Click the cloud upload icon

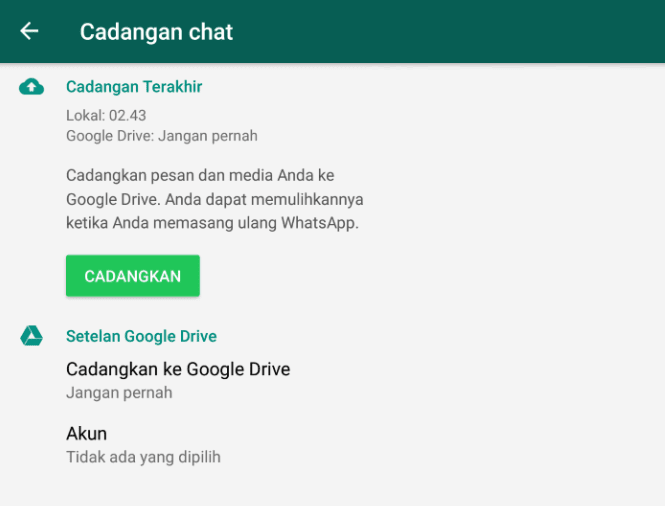31,87
